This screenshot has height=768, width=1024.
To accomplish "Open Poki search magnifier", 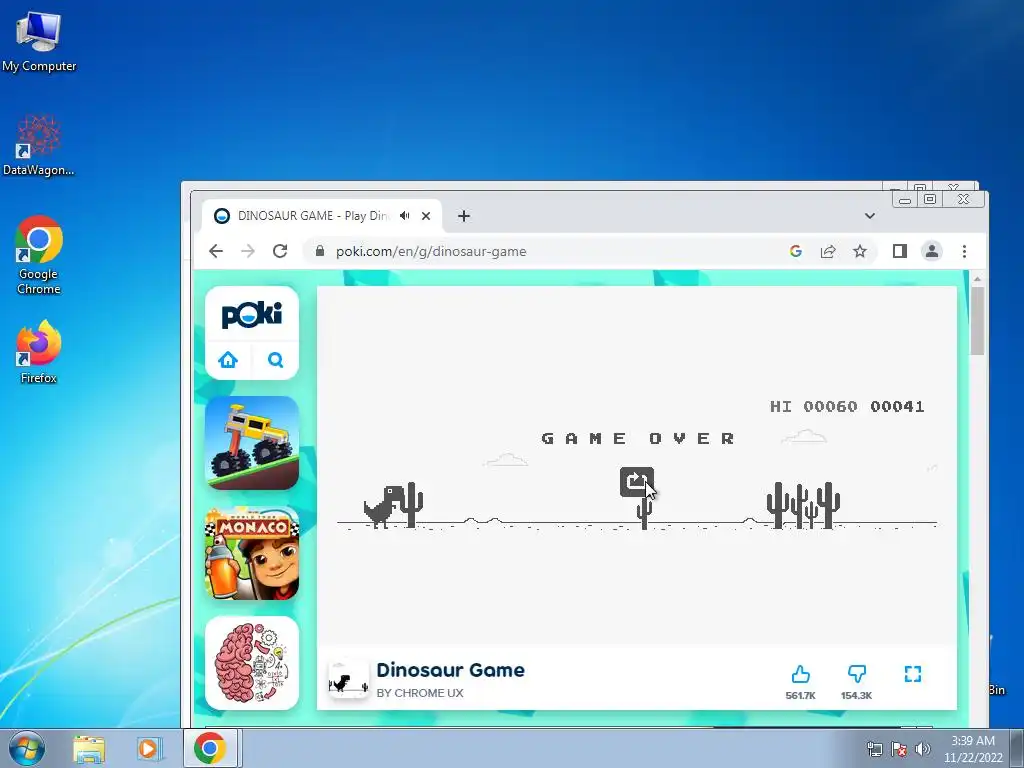I will pos(276,360).
